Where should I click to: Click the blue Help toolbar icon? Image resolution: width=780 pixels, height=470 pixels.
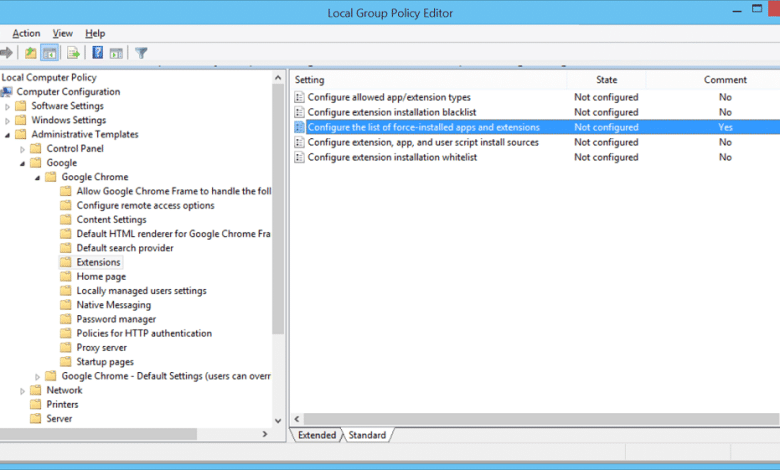coord(98,52)
